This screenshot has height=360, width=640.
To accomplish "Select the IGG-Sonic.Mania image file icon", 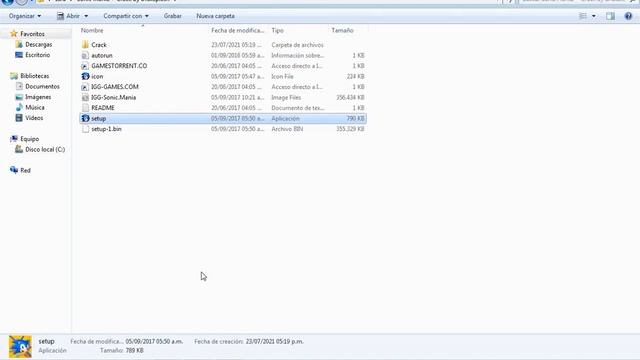I will 85,98.
